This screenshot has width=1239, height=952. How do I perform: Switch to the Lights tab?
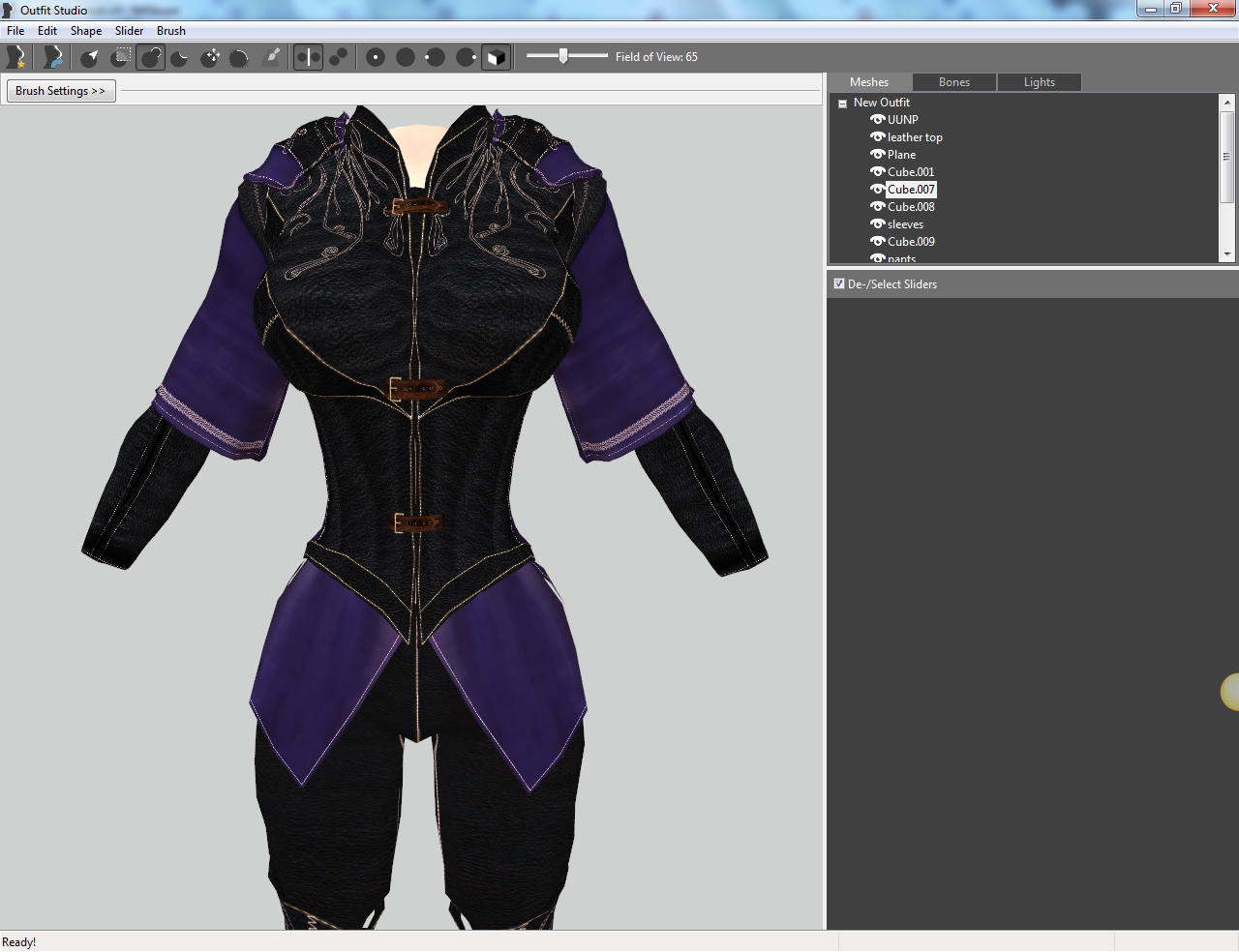[x=1040, y=82]
